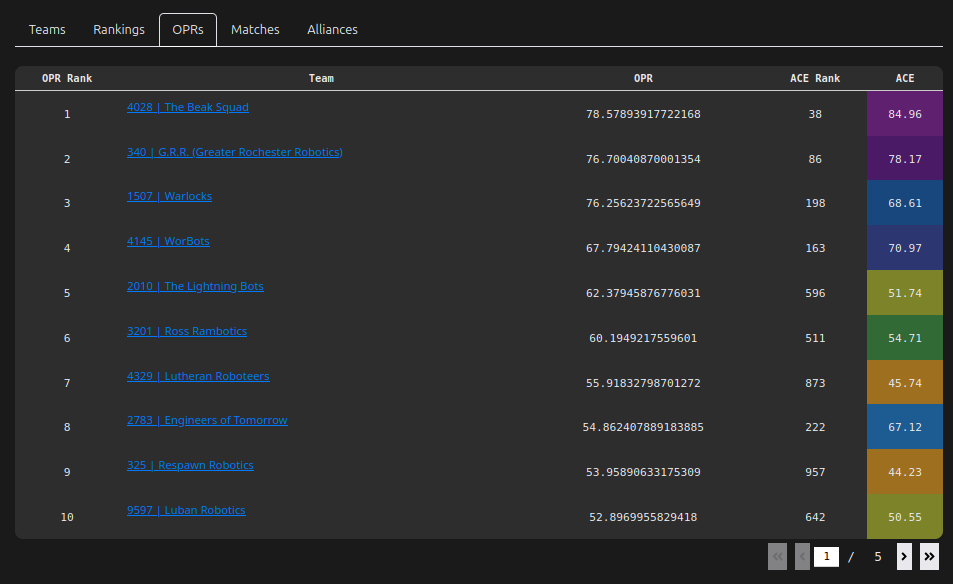Switch to the Teams tab
Screen dimensions: 953x584
click(47, 30)
